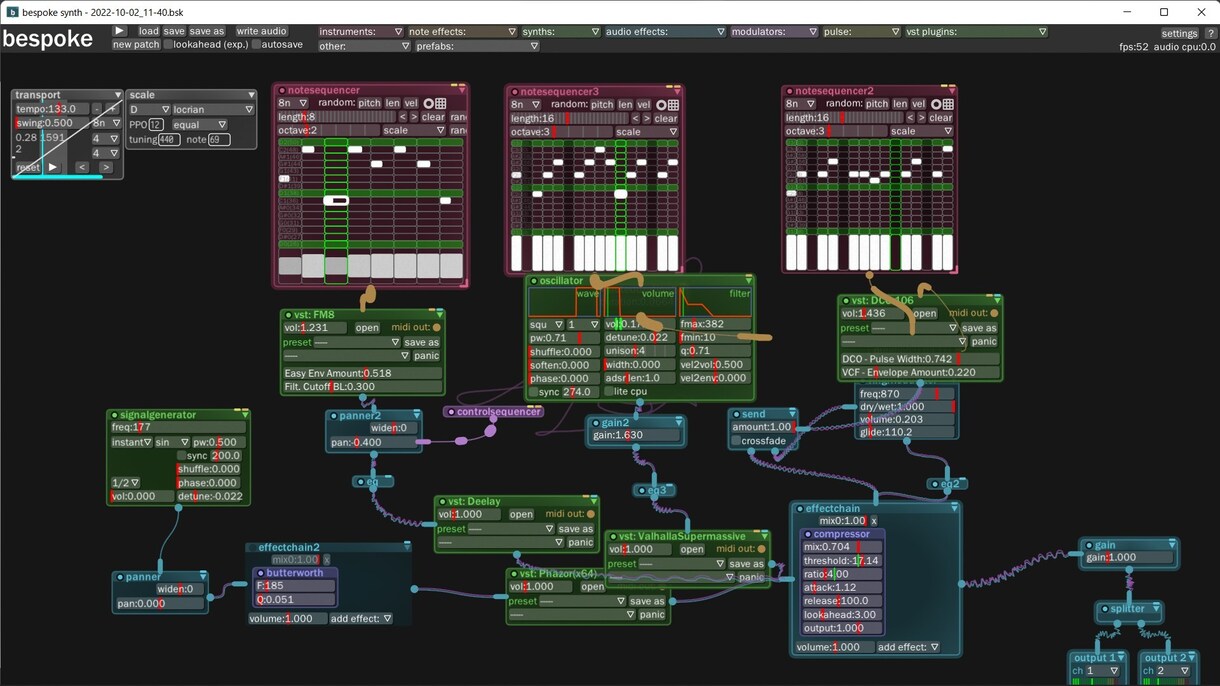1220x686 pixels.
Task: Click the help question mark button
Action: coord(1210,34)
